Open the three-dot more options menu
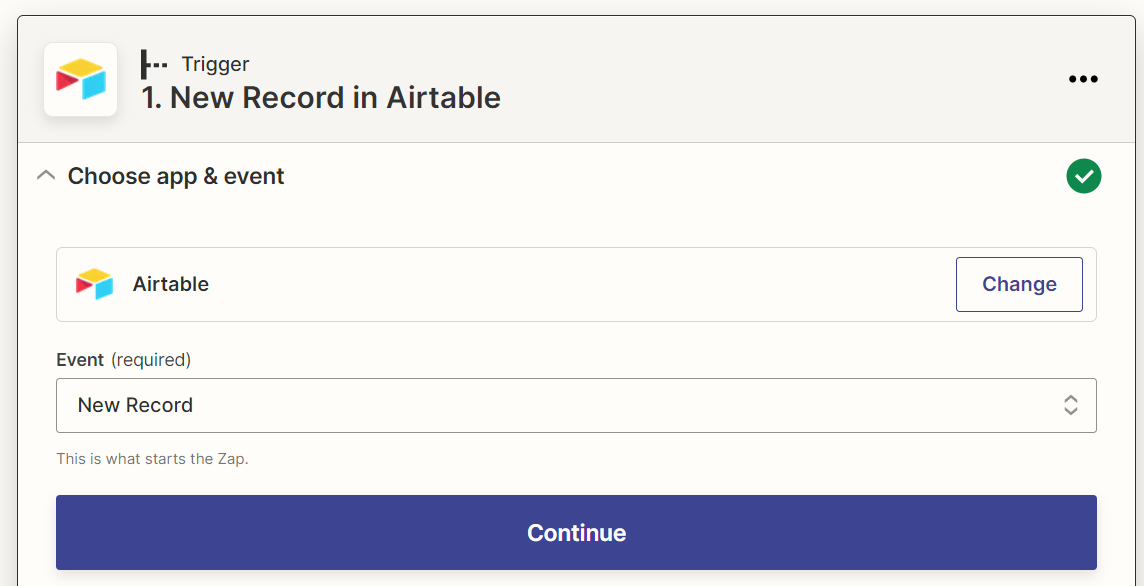Screen dimensions: 1144x586 click(1083, 79)
